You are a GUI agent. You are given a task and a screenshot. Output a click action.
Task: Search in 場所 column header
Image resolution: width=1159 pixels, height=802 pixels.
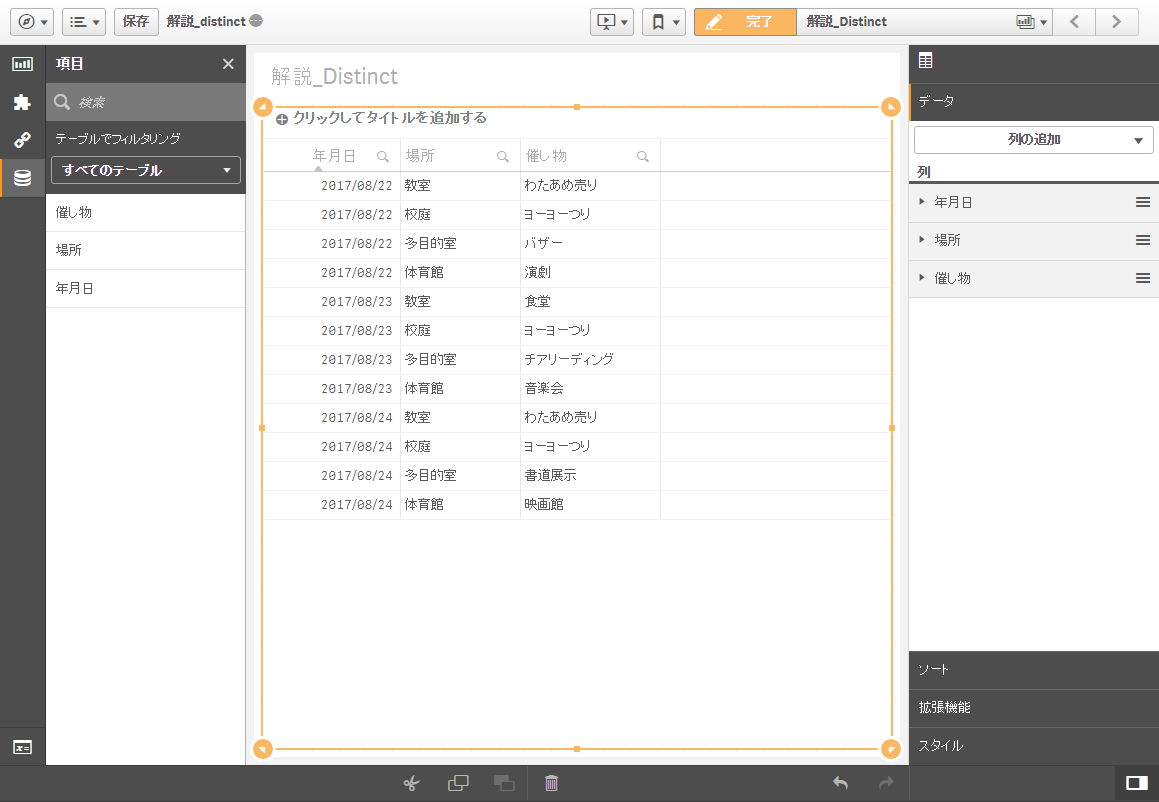[x=503, y=156]
